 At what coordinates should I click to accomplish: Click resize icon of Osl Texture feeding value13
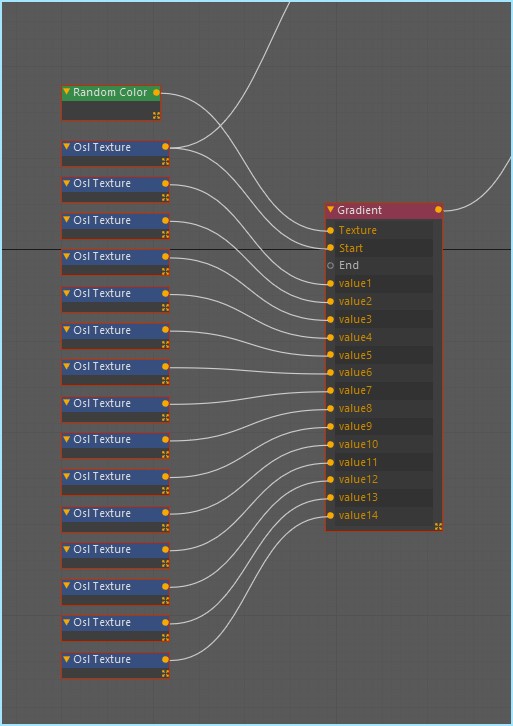coord(165,637)
